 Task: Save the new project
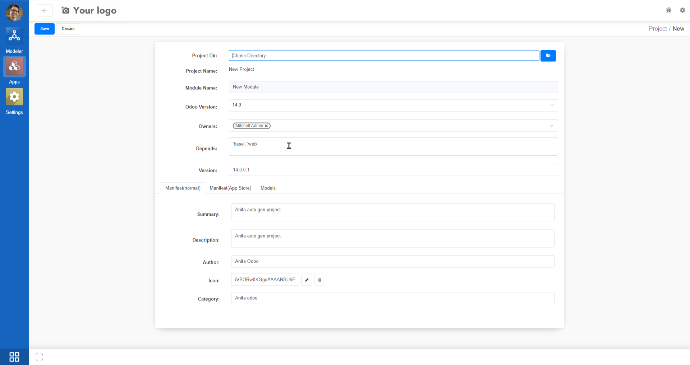point(44,29)
